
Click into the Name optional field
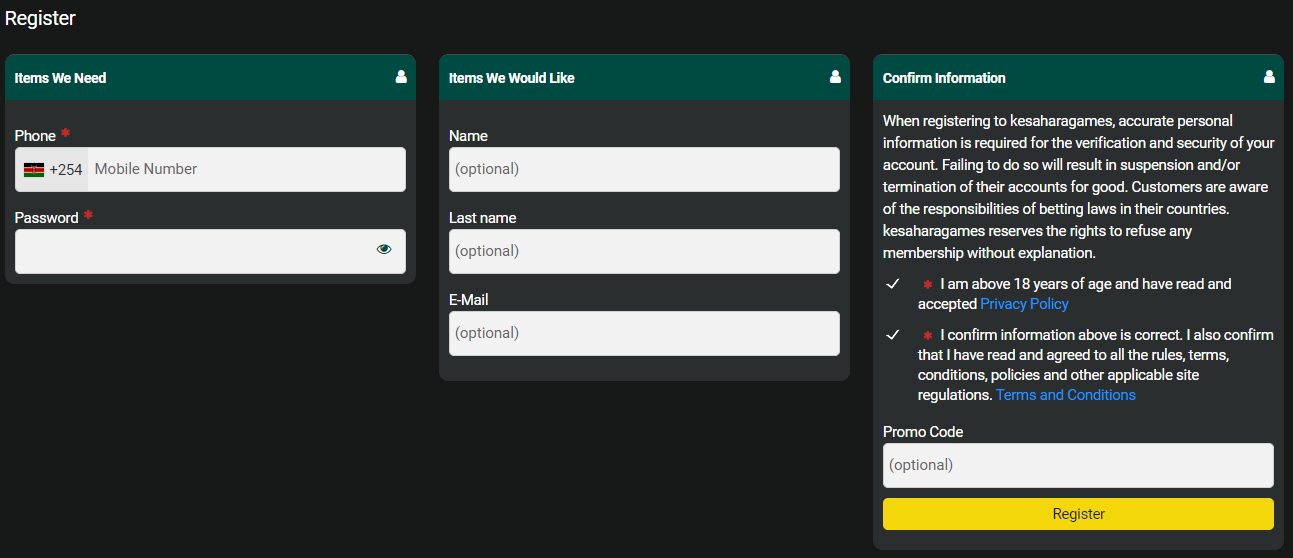[x=644, y=170]
